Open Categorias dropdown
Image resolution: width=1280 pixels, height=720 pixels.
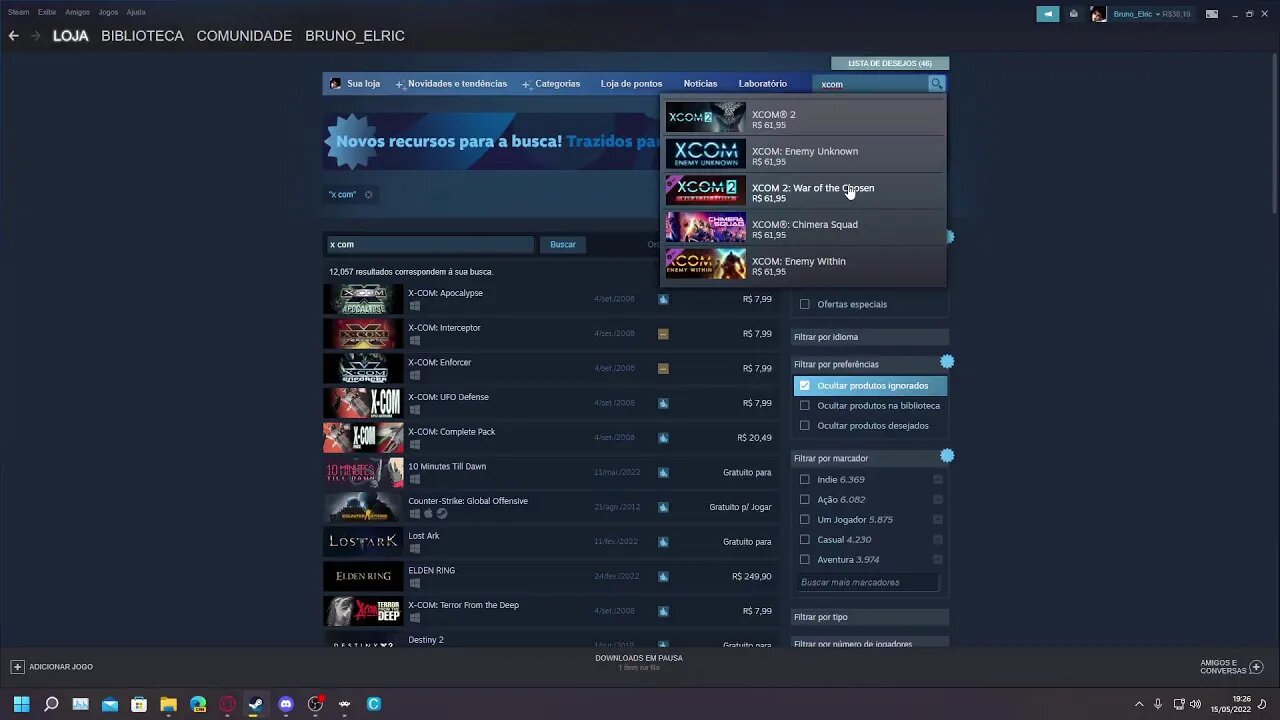click(x=551, y=84)
